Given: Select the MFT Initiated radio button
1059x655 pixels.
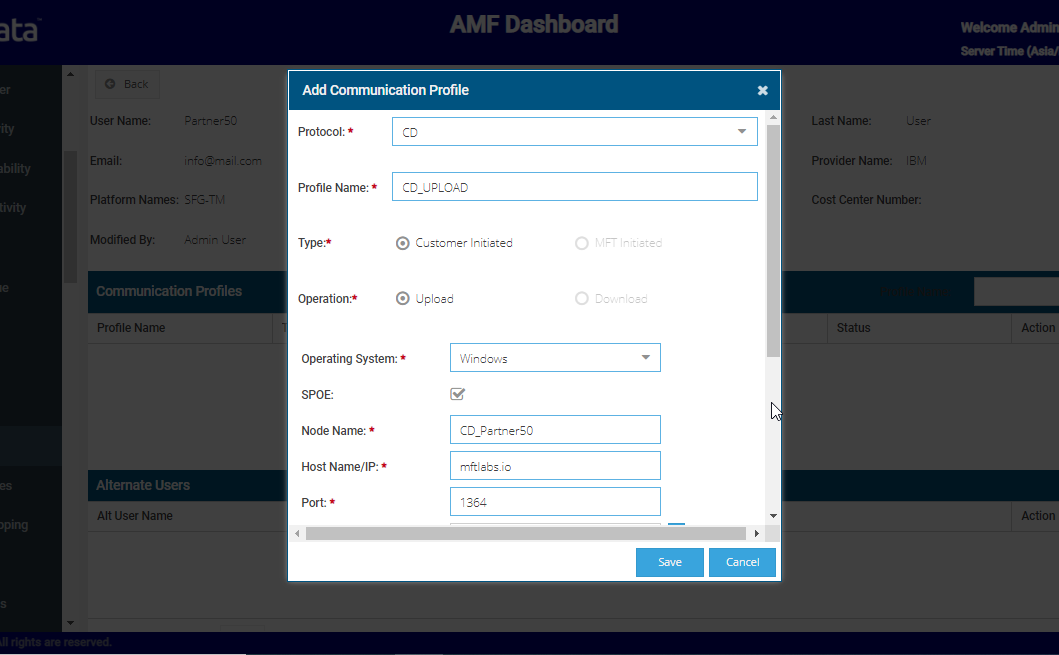Looking at the screenshot, I should click(x=582, y=243).
